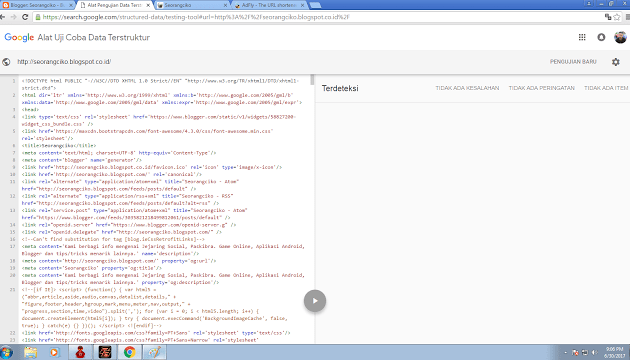Bookmark this page with the star icon
Image resolution: width=630 pixels, height=360 pixels.
(617, 17)
